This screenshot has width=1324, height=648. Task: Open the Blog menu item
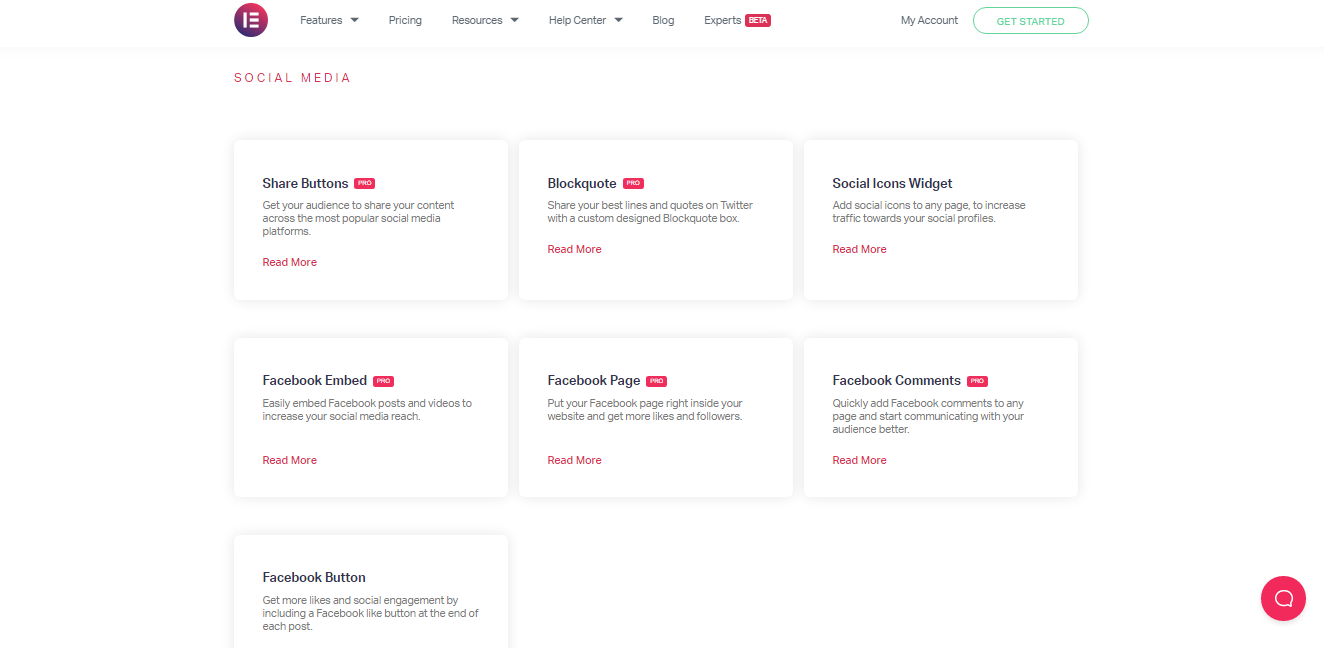point(663,20)
